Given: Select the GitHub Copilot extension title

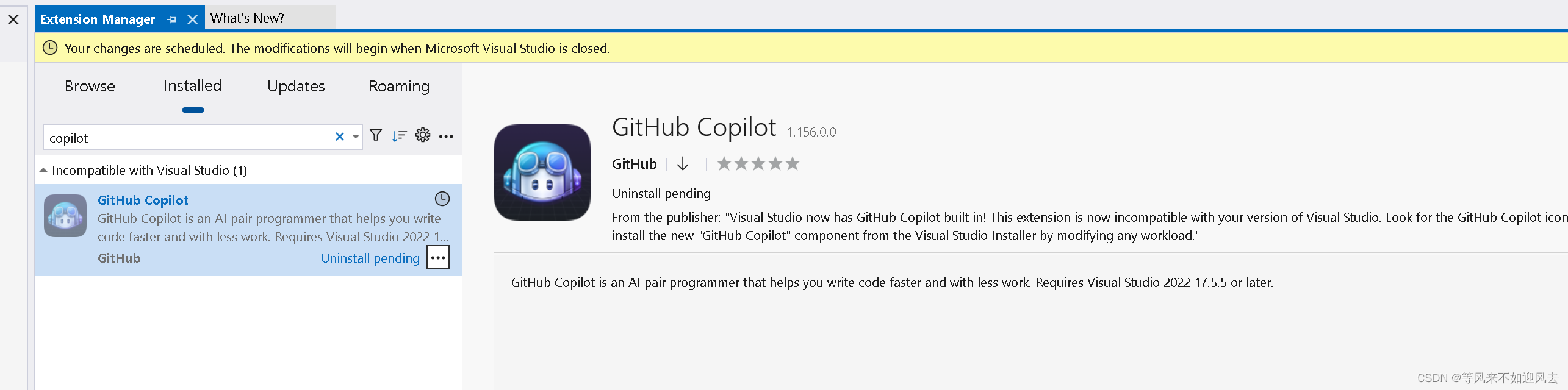Looking at the screenshot, I should (143, 200).
